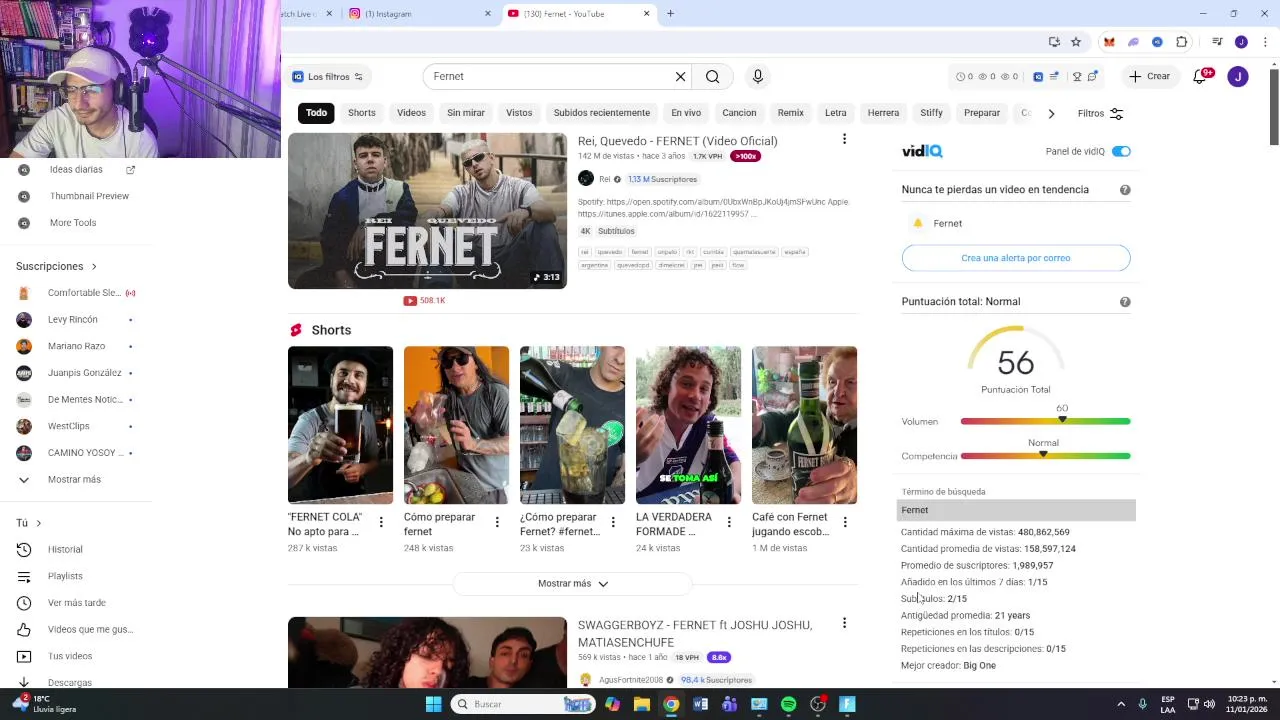This screenshot has width=1280, height=720.
Task: Open More Tools in vidIQ sidebar
Action: point(73,223)
